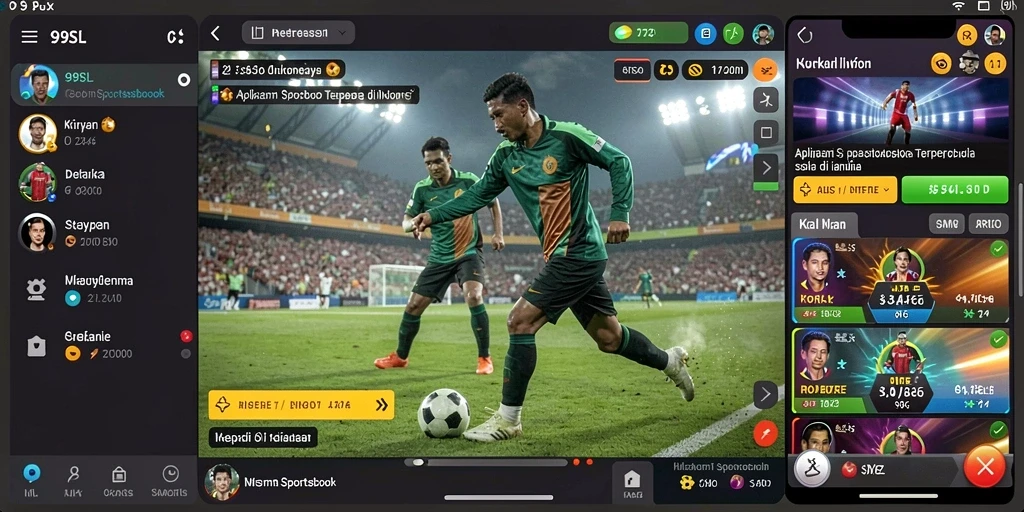Go back with the arrow left of Redreasan
The image size is (1024, 512).
coord(216,33)
